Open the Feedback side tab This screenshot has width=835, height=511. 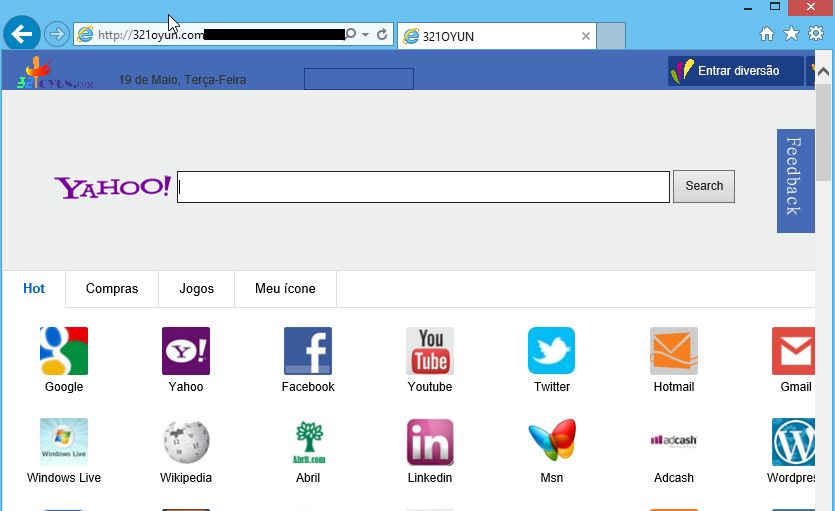point(796,181)
